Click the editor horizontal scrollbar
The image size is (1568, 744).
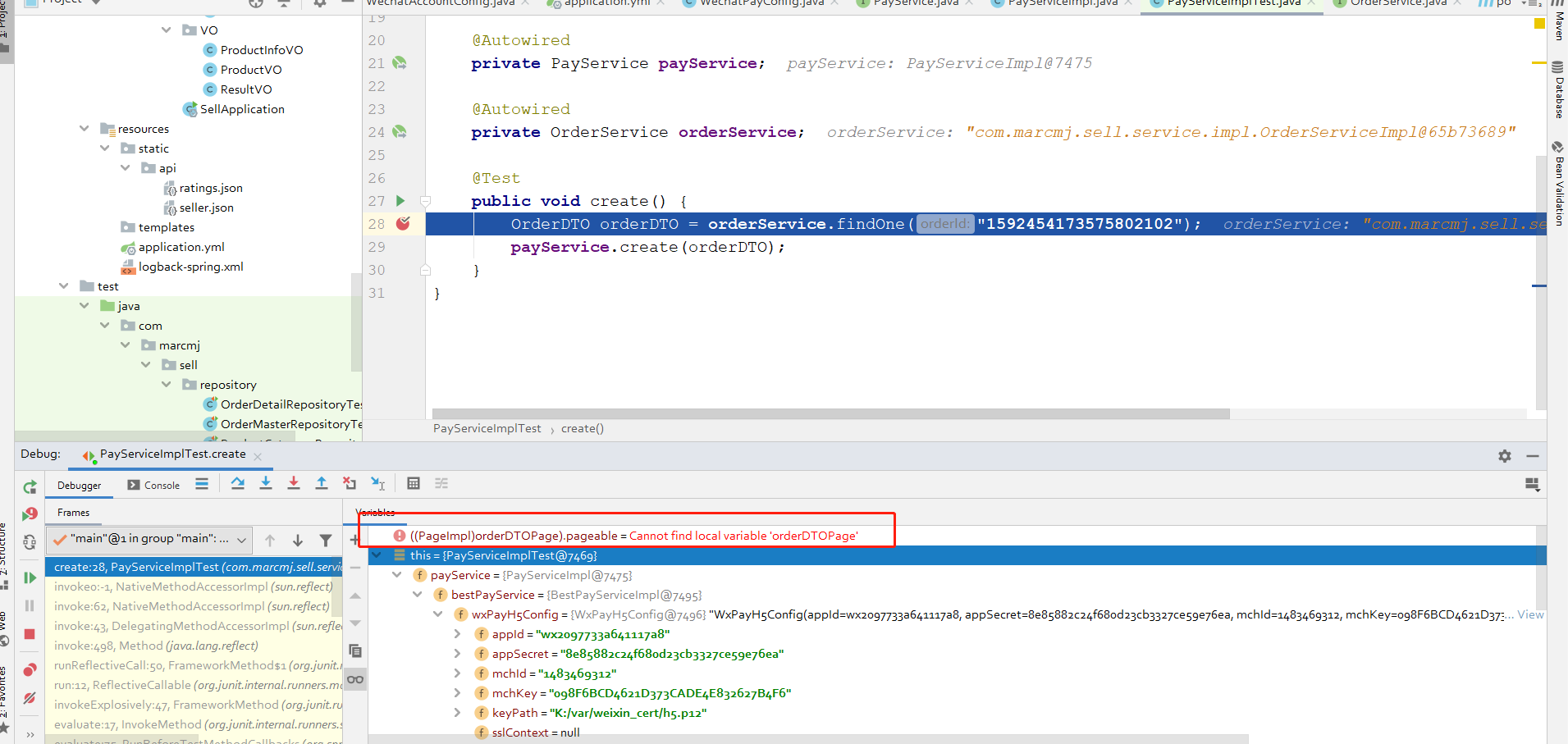point(830,413)
